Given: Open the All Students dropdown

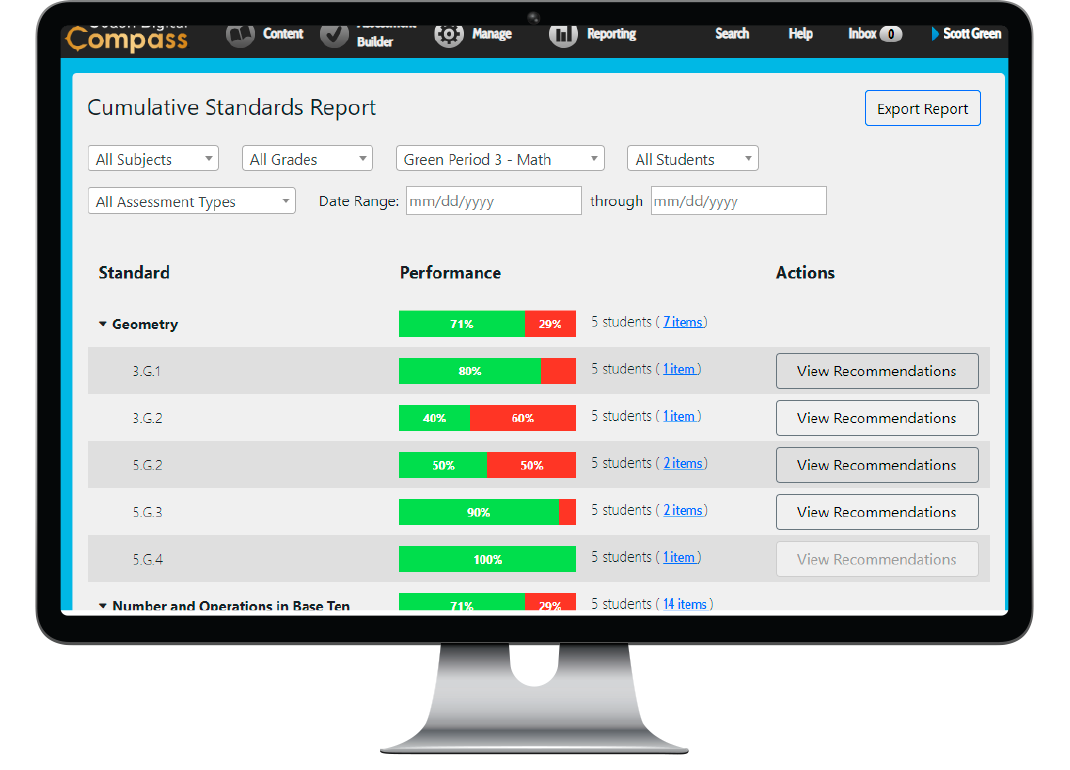Looking at the screenshot, I should (x=692, y=158).
